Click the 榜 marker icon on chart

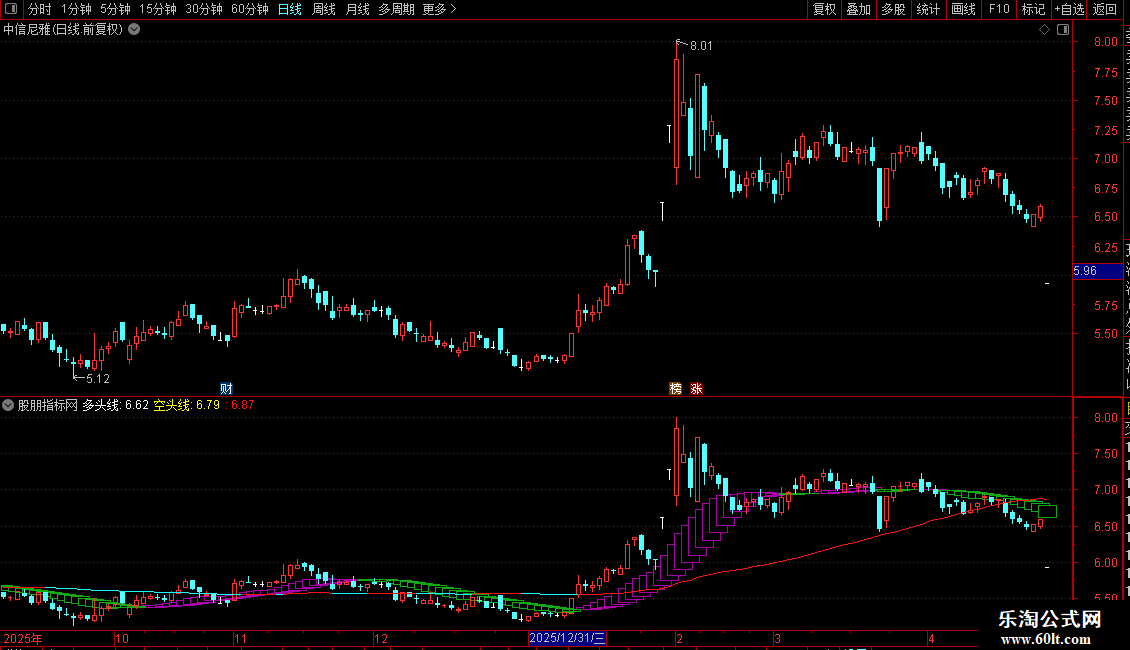tap(675, 388)
